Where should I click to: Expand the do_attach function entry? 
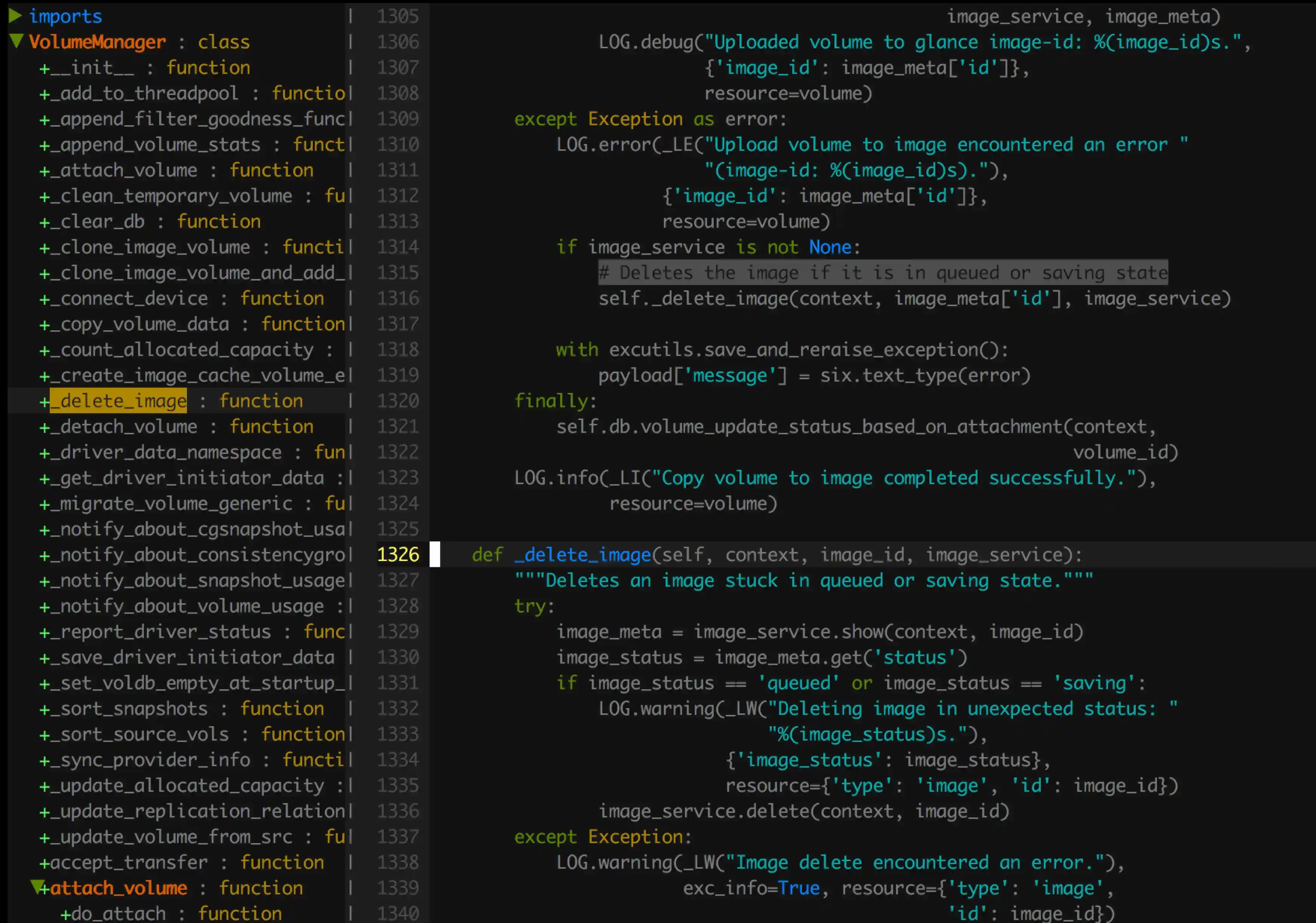tap(66, 913)
